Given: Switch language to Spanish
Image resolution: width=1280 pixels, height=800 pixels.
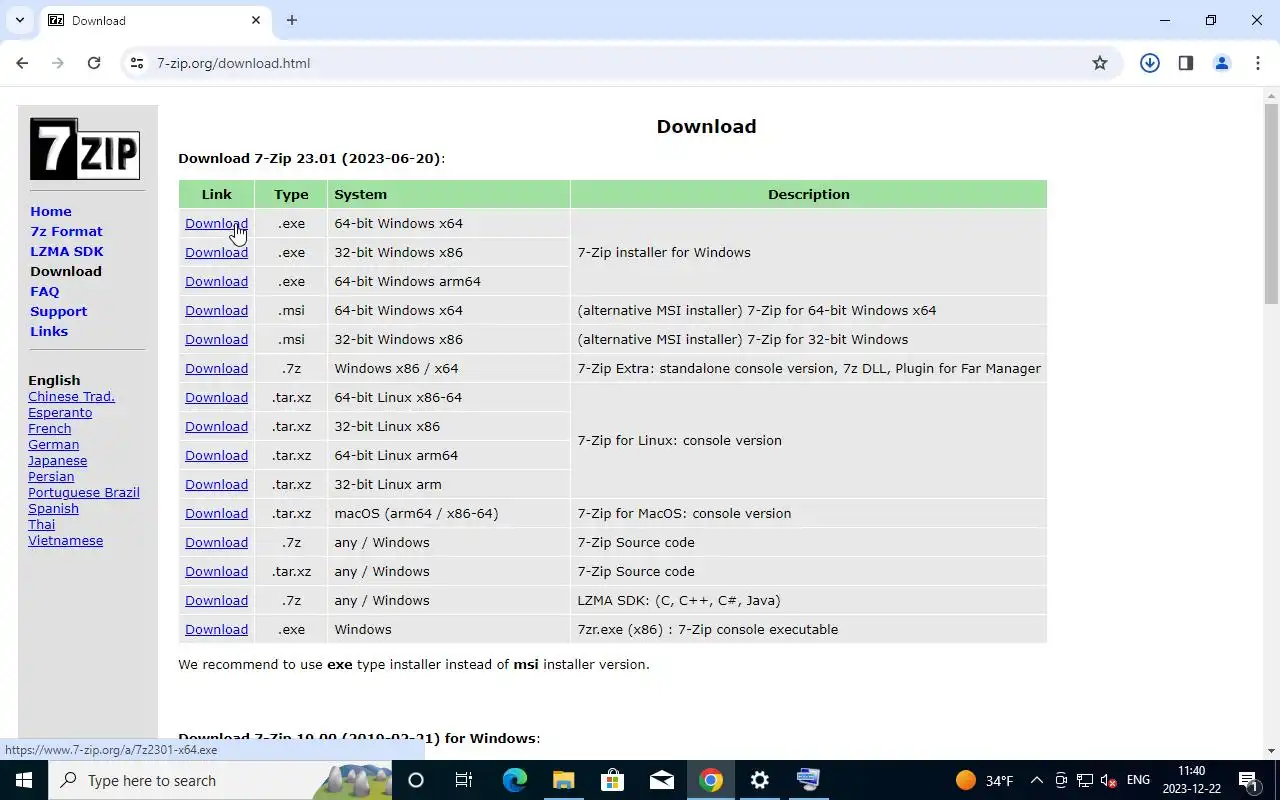Looking at the screenshot, I should point(53,508).
